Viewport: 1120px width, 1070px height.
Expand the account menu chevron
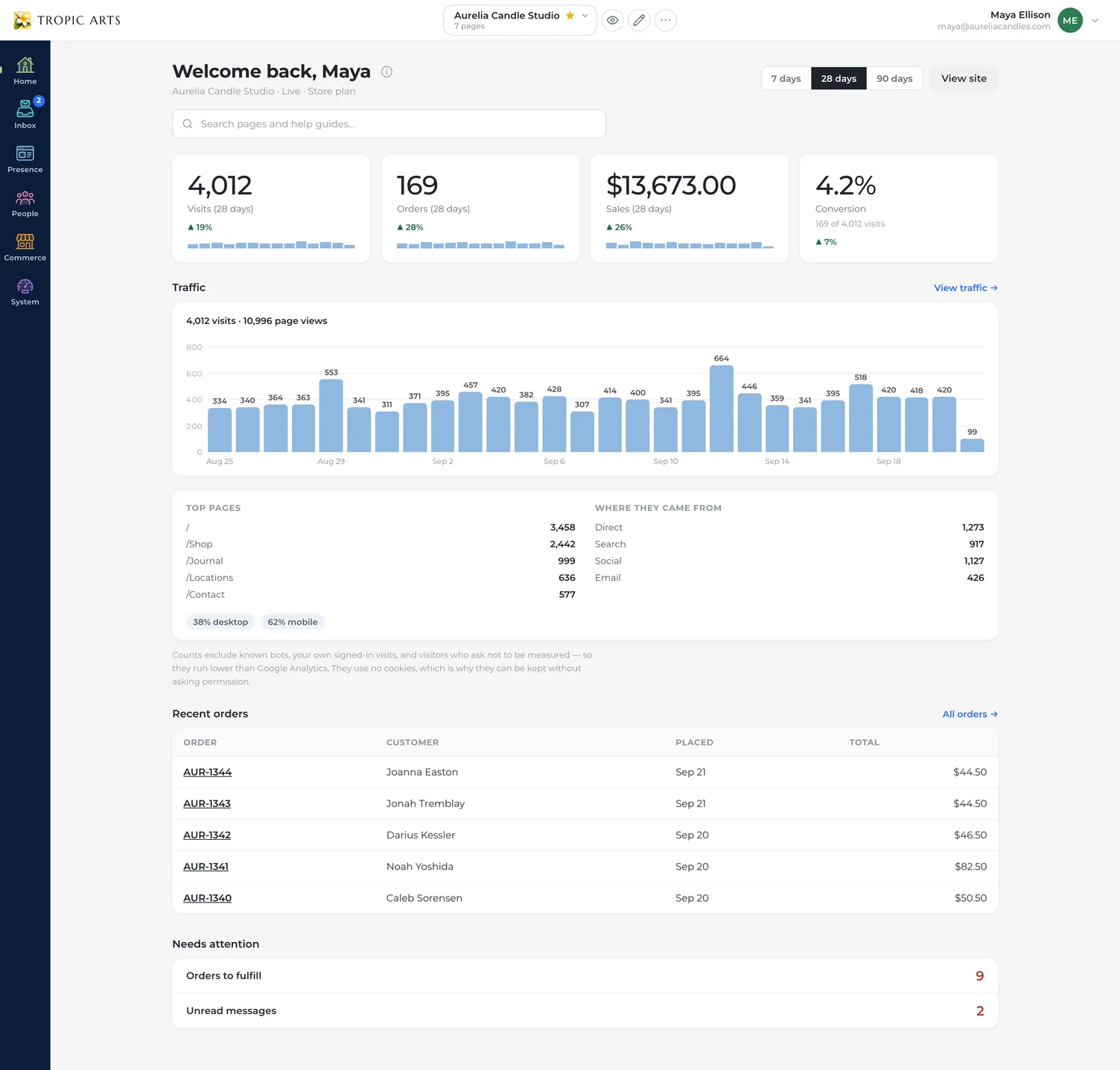(x=1095, y=20)
